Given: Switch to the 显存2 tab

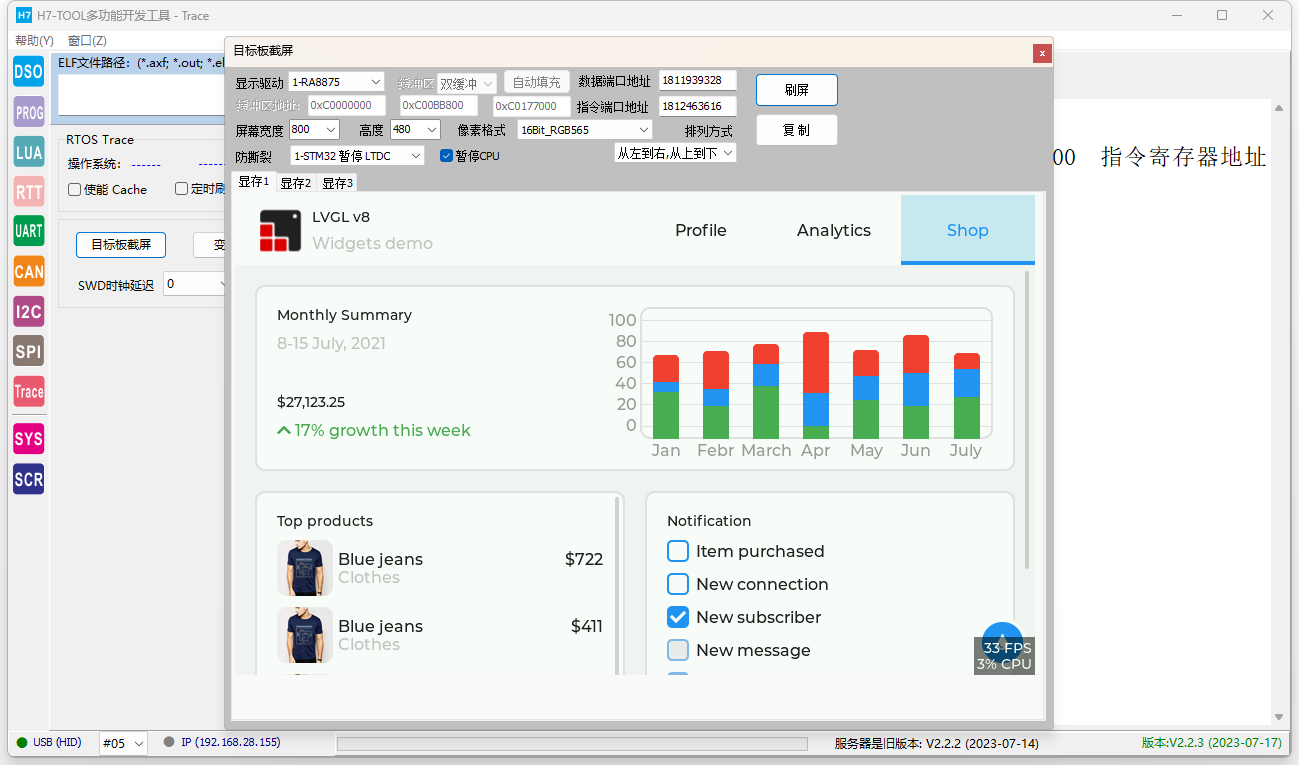Looking at the screenshot, I should coord(295,183).
